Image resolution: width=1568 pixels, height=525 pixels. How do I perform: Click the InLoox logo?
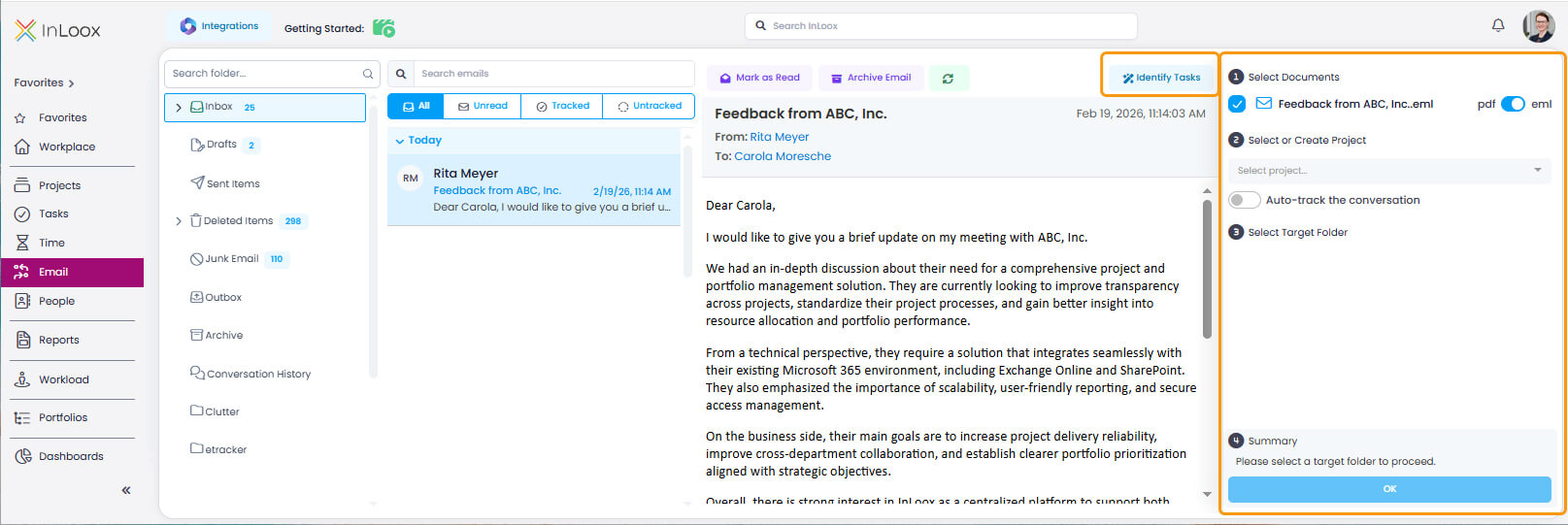(x=58, y=30)
